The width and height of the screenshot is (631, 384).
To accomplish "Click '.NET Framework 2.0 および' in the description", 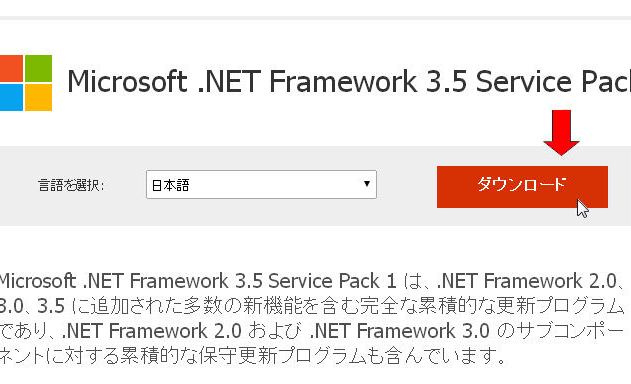I will point(181,331).
